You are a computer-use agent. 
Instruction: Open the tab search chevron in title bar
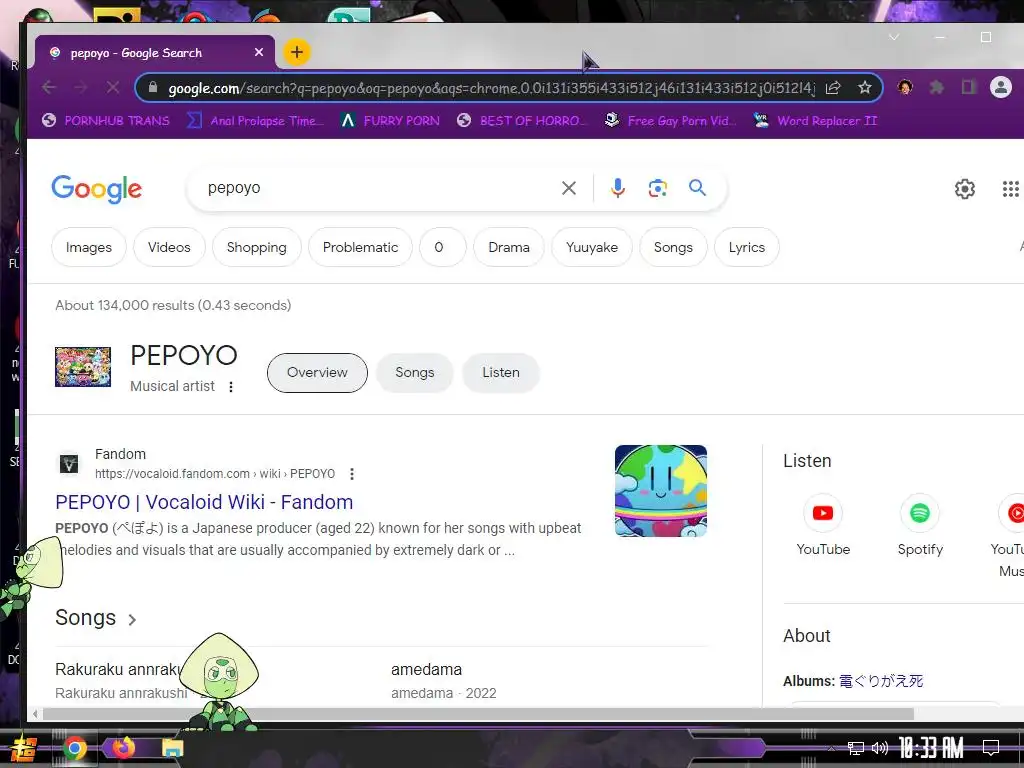(894, 37)
